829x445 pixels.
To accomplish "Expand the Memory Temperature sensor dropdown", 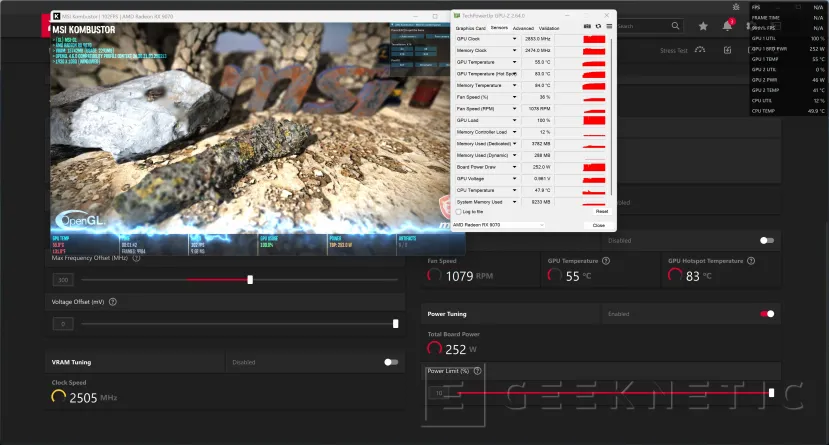I will [x=514, y=86].
